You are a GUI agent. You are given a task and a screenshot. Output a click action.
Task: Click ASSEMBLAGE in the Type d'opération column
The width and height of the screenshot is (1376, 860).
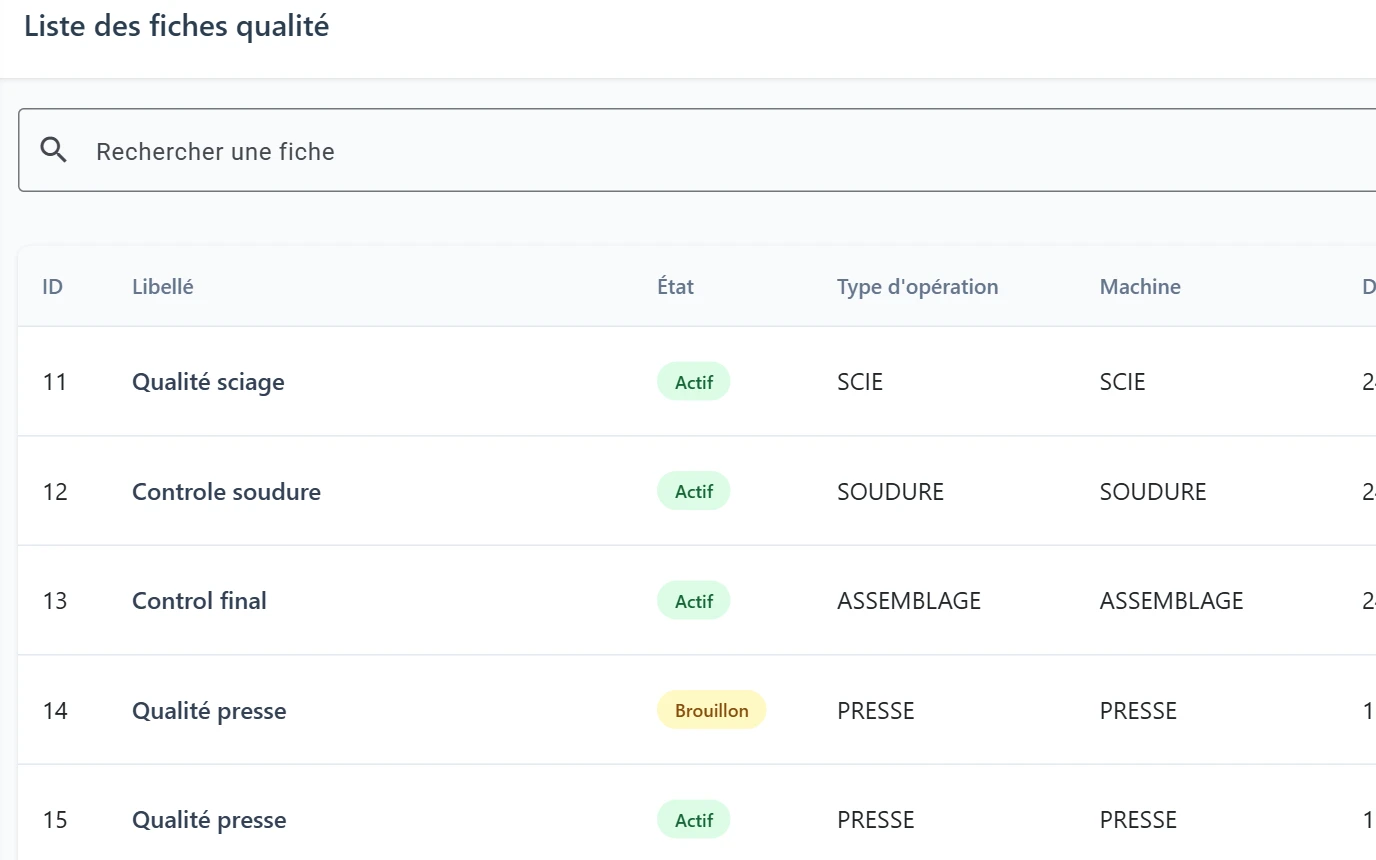(x=909, y=601)
